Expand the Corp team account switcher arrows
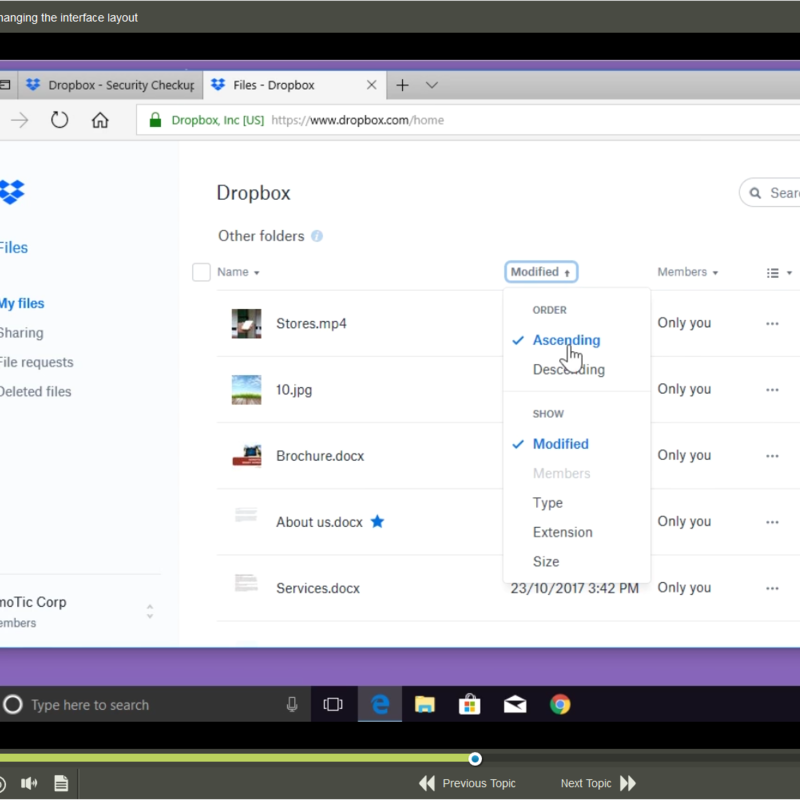The height and width of the screenshot is (800, 800). [x=149, y=611]
